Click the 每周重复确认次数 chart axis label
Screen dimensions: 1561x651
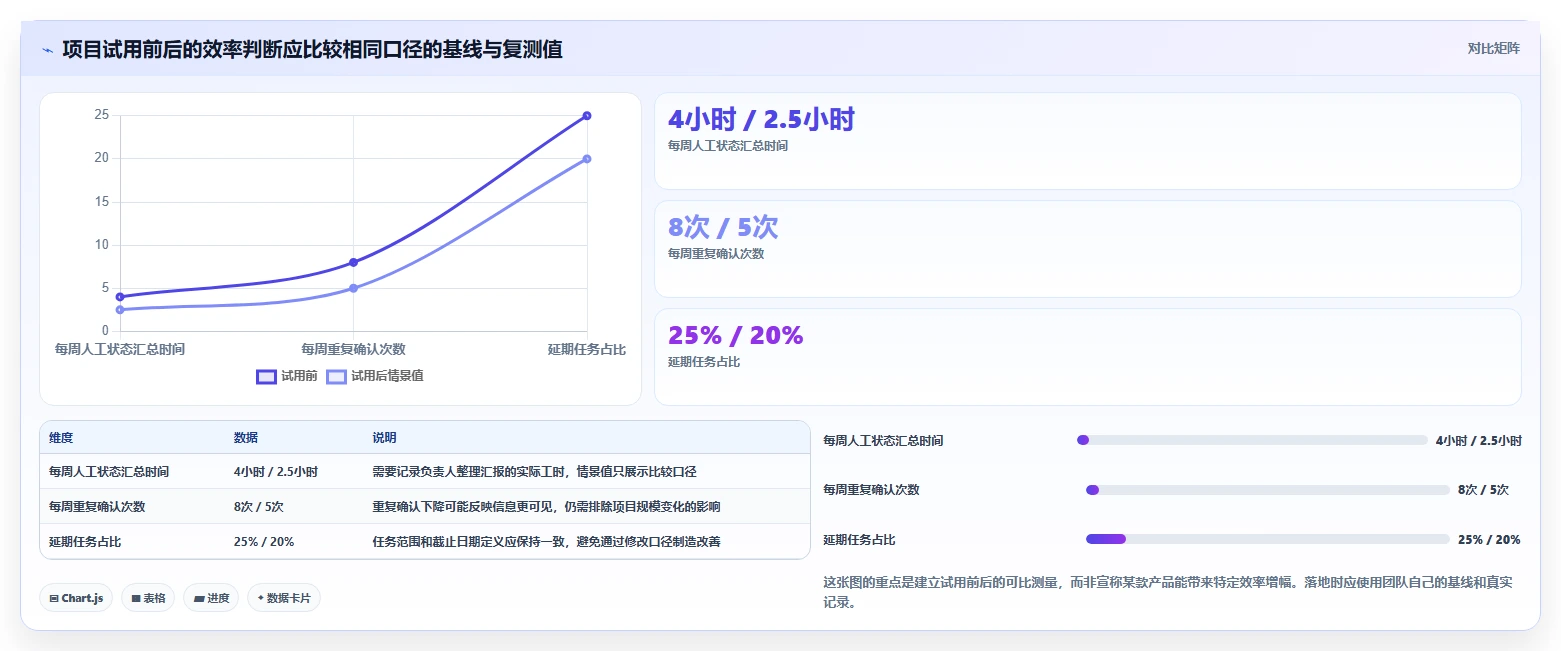353,349
